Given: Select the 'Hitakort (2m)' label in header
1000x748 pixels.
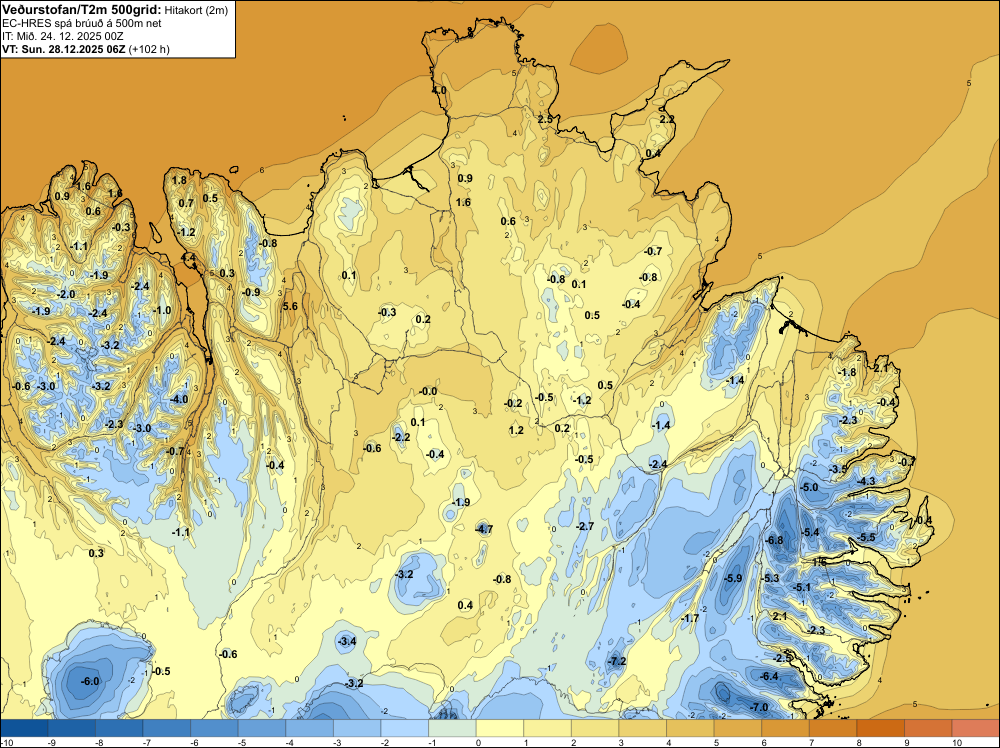Looking at the screenshot, I should [x=196, y=10].
